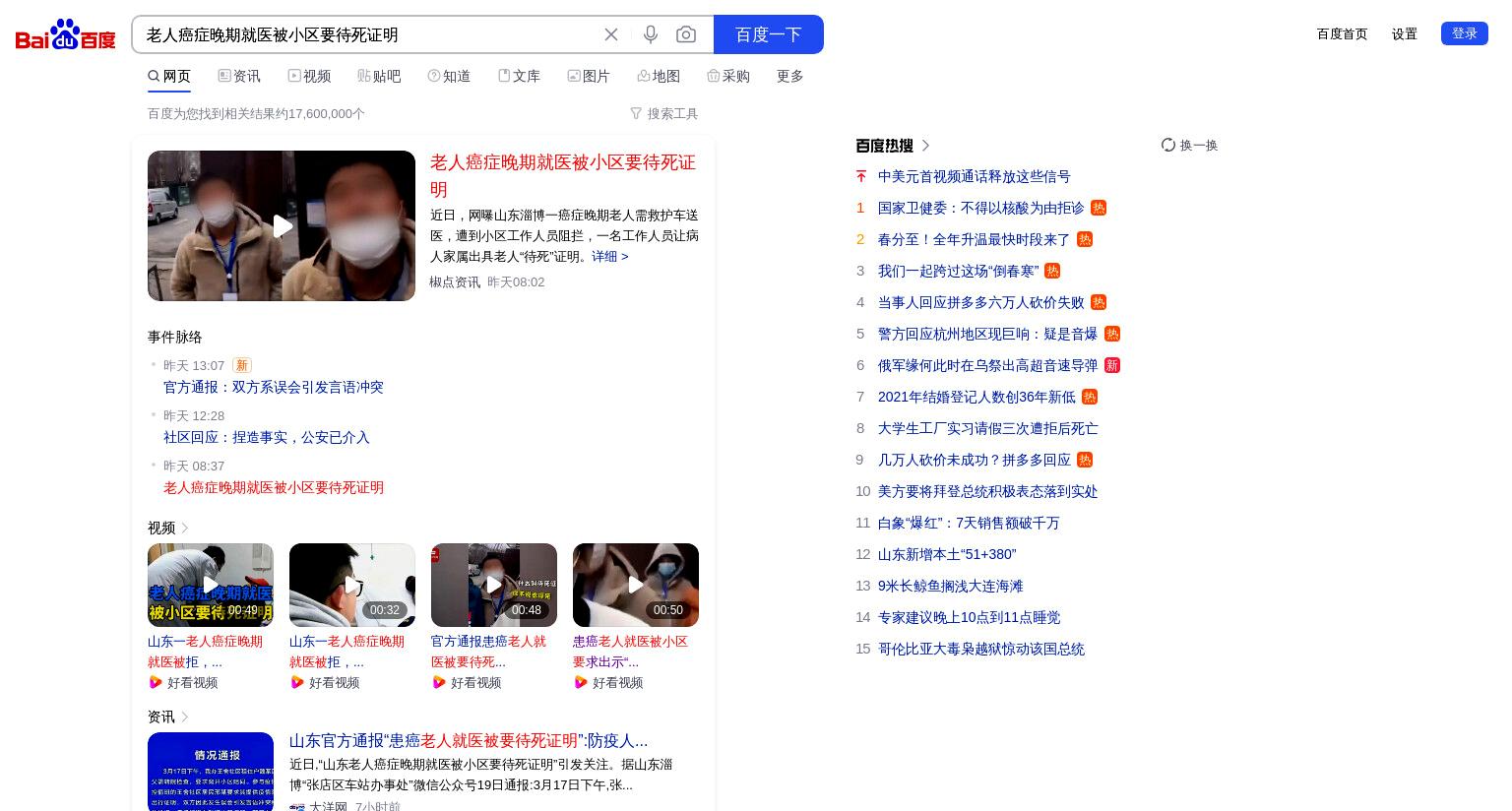
Task: Open hot search 春分至！全年升温最快时段来了
Action: click(x=974, y=239)
